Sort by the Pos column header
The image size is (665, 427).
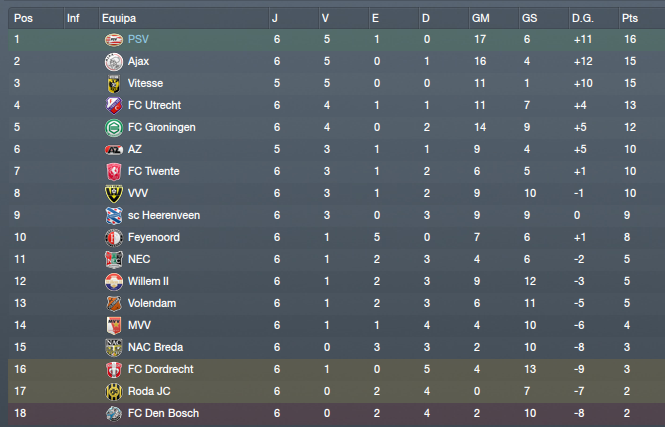point(24,18)
